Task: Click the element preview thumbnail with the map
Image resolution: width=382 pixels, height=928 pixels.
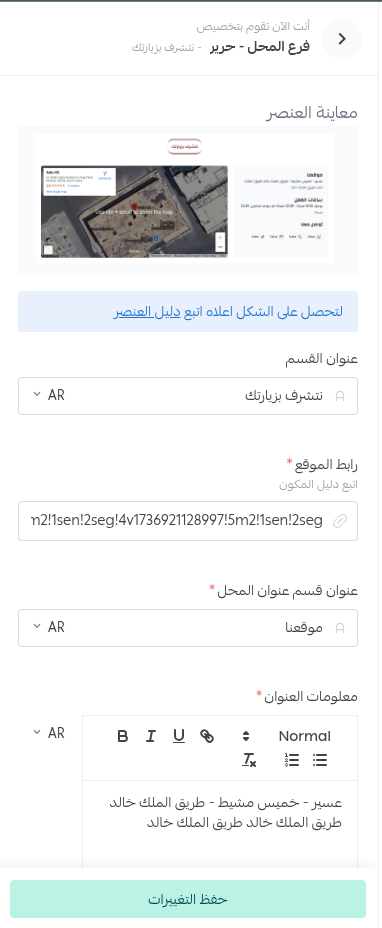Action: [188, 201]
